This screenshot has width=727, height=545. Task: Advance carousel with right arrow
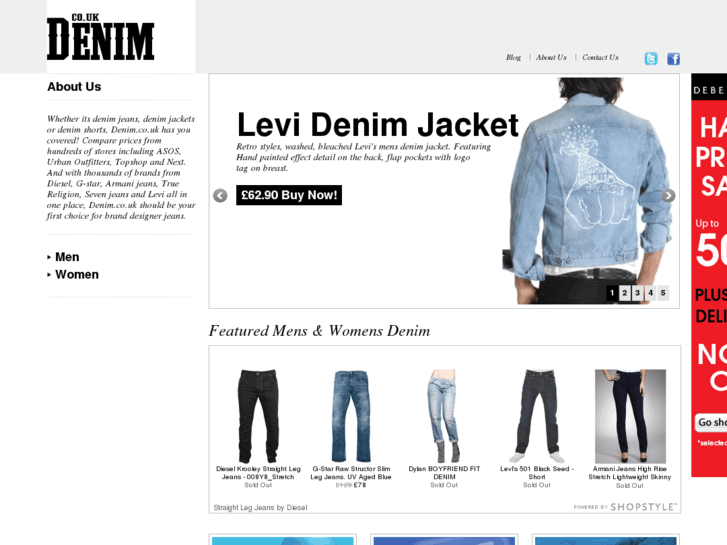668,196
